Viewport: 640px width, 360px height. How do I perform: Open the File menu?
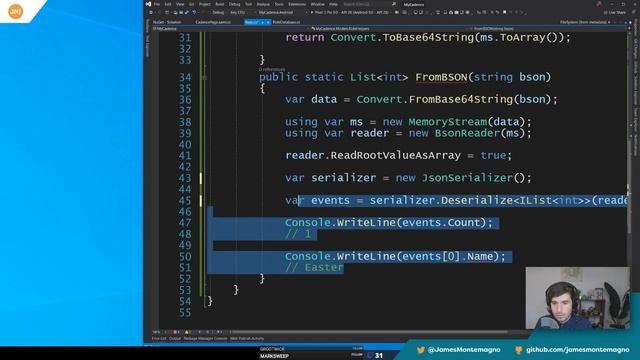[x=157, y=4]
